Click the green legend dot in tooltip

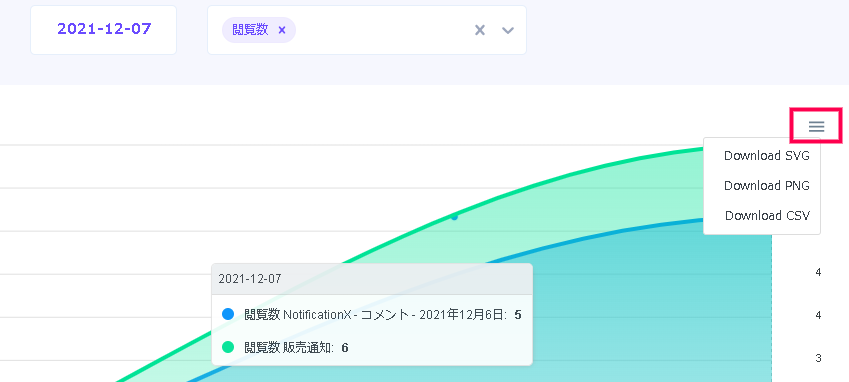point(228,347)
